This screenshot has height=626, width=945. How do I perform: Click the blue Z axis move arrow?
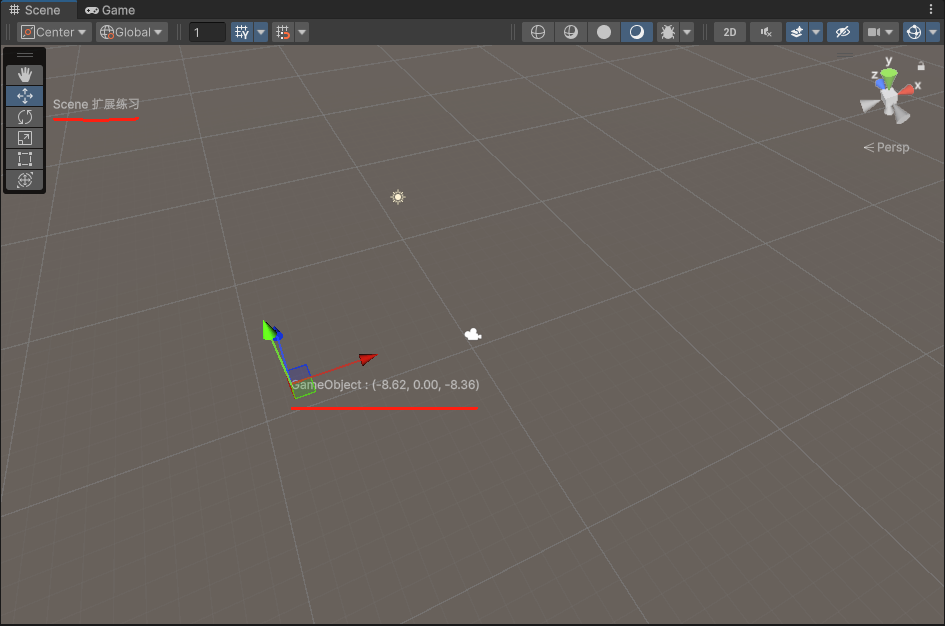(x=277, y=334)
